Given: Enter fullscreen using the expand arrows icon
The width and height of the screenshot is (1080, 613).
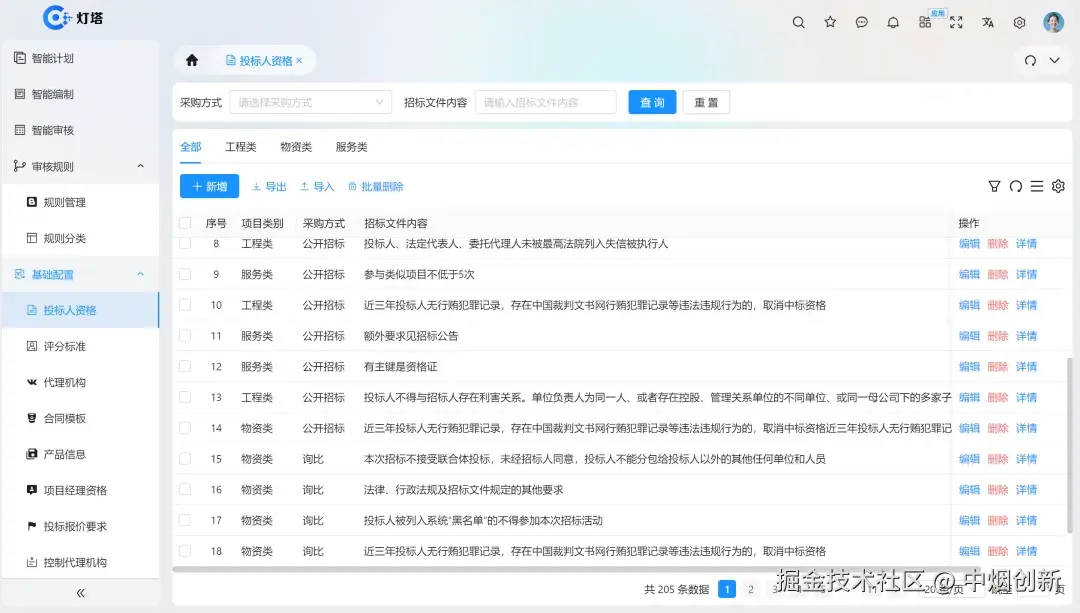Looking at the screenshot, I should point(955,22).
